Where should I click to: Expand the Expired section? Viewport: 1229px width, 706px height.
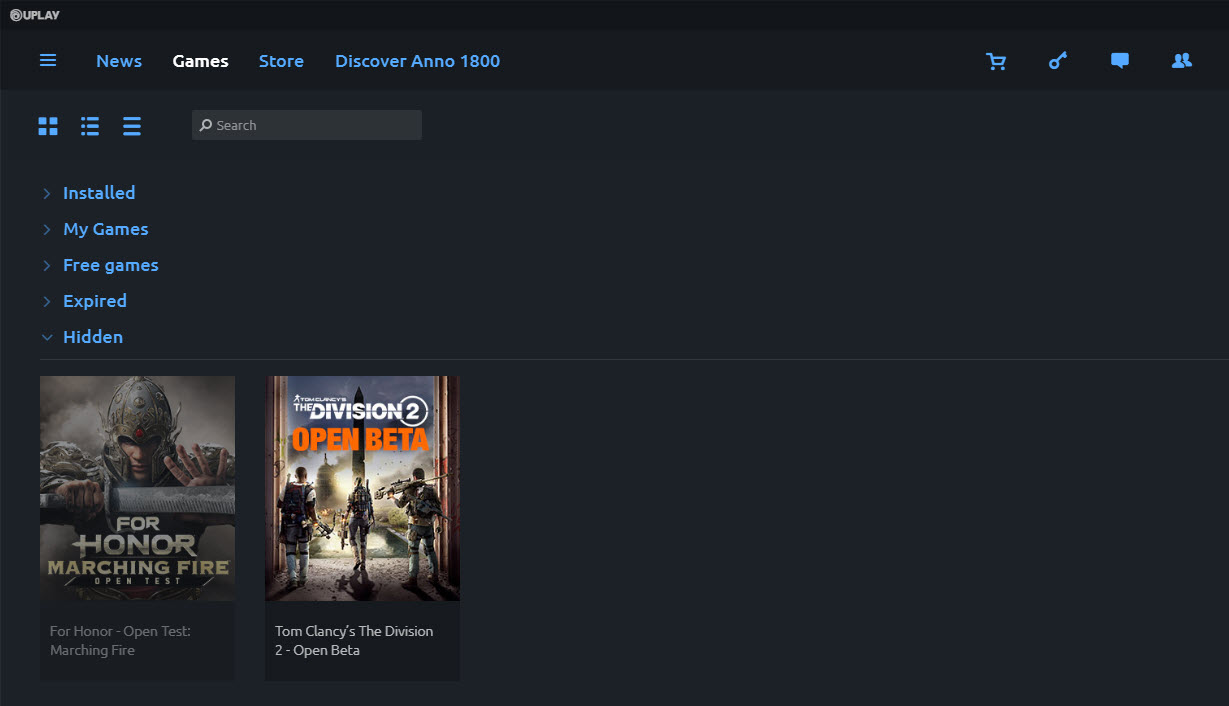click(94, 301)
